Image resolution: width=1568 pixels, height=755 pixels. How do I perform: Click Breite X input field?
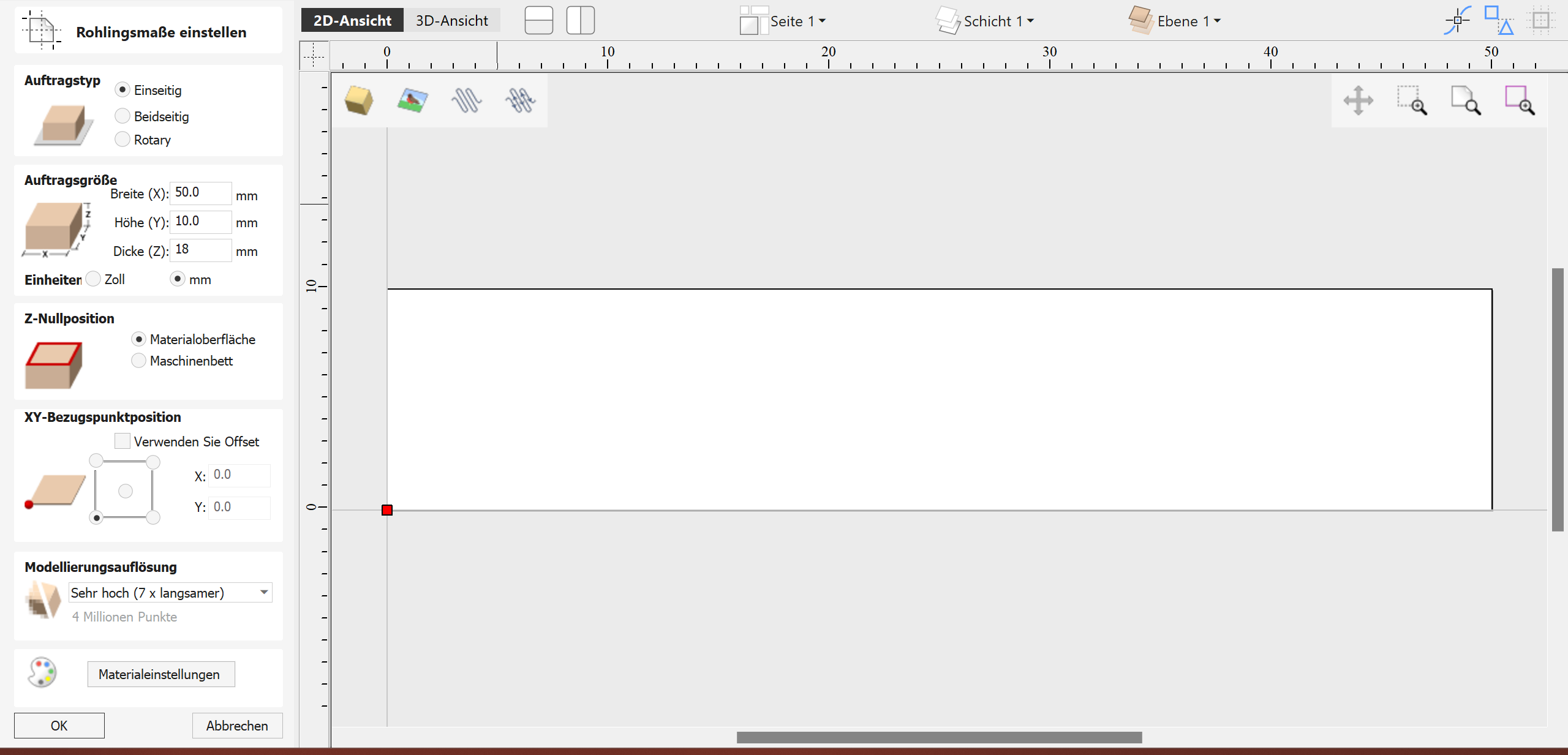pos(198,195)
